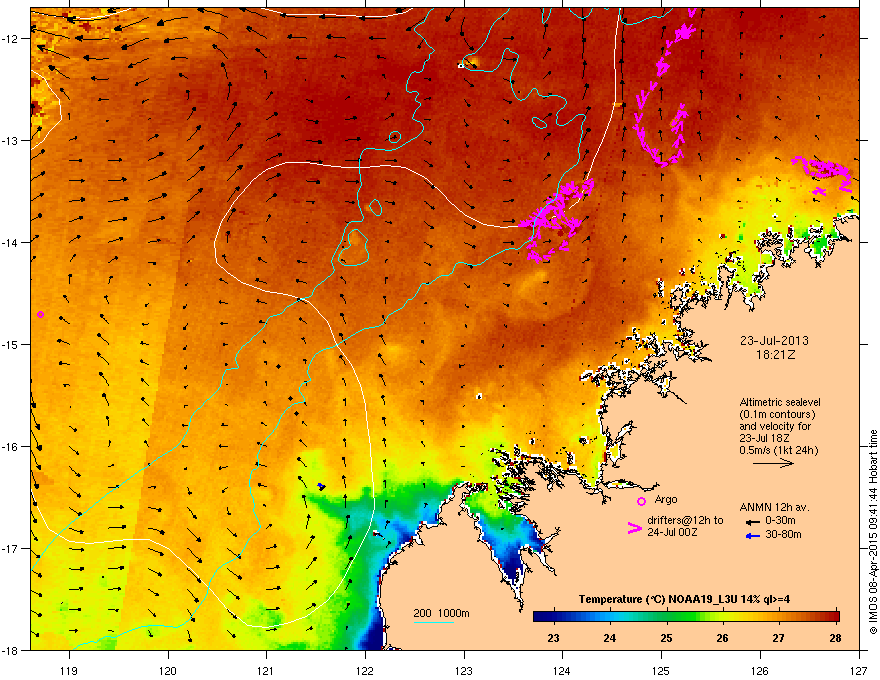Click the blue ANMN current arrow near 121.5E
This screenshot has width=880, height=680.
tap(321, 486)
